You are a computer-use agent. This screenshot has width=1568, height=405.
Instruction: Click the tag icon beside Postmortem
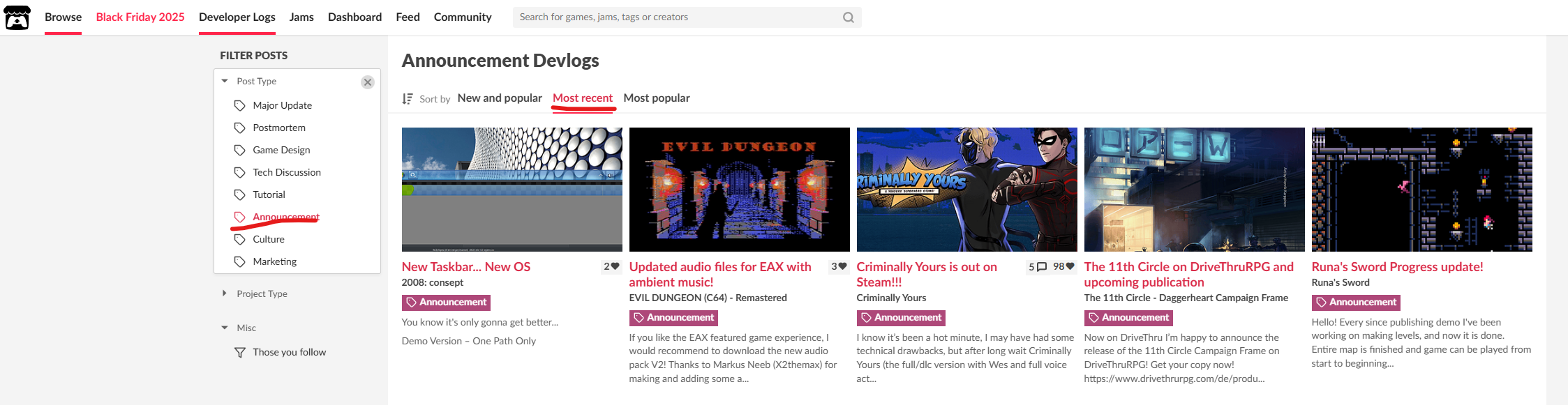pyautogui.click(x=240, y=128)
